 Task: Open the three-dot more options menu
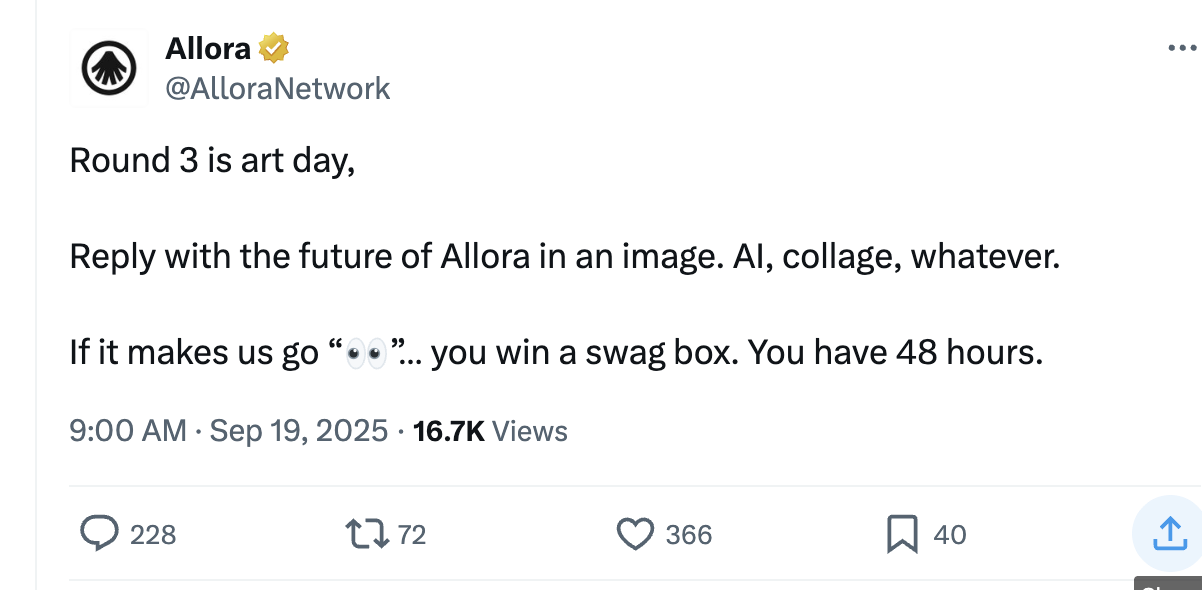1183,47
